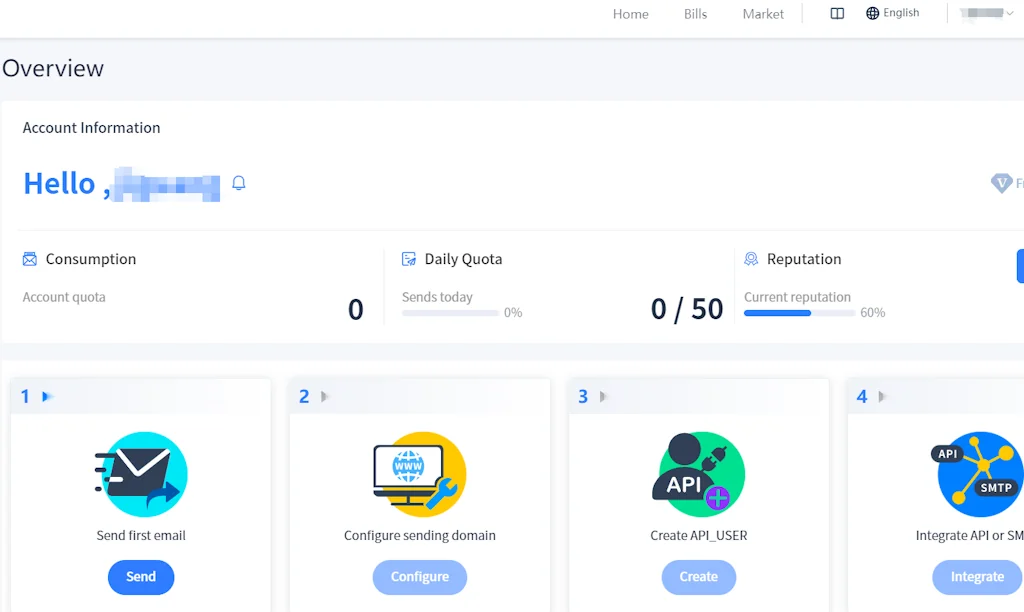Click the Current reputation progress bar
The width and height of the screenshot is (1024, 612).
797,312
